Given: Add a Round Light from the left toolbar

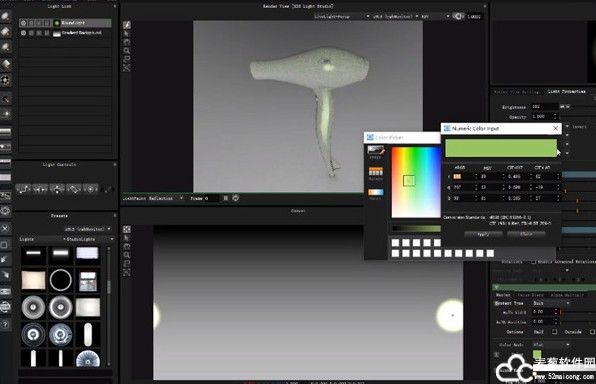Looking at the screenshot, I should click(x=5, y=16).
